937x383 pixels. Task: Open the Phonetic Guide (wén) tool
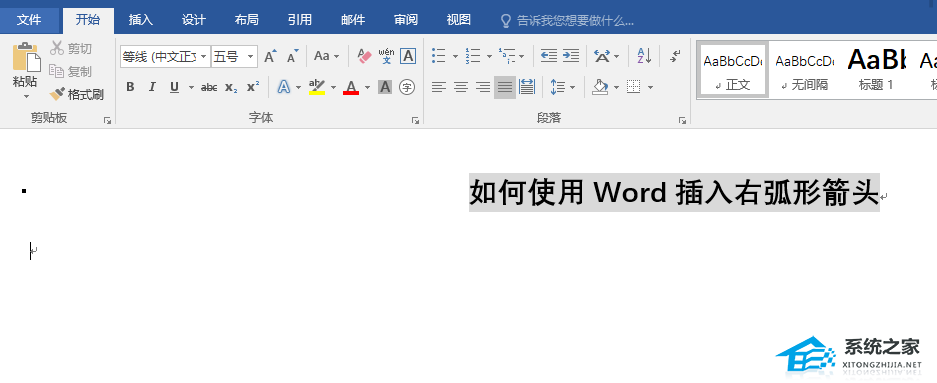(x=387, y=56)
